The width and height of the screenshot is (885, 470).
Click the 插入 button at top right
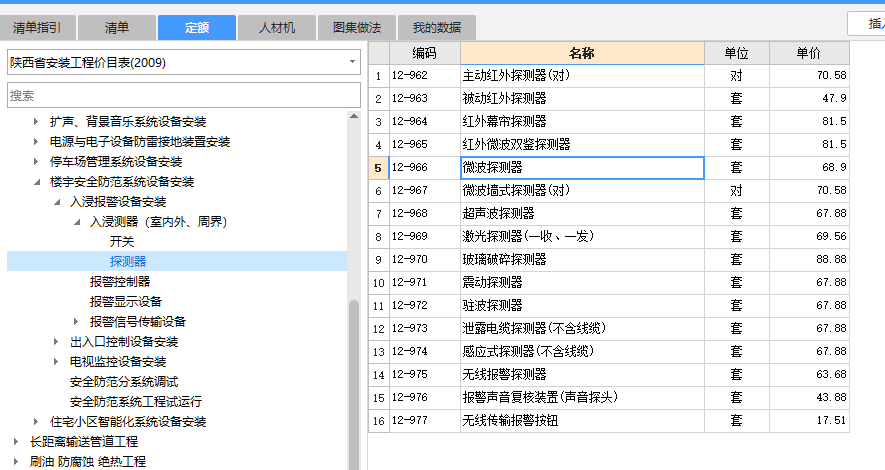pos(867,24)
